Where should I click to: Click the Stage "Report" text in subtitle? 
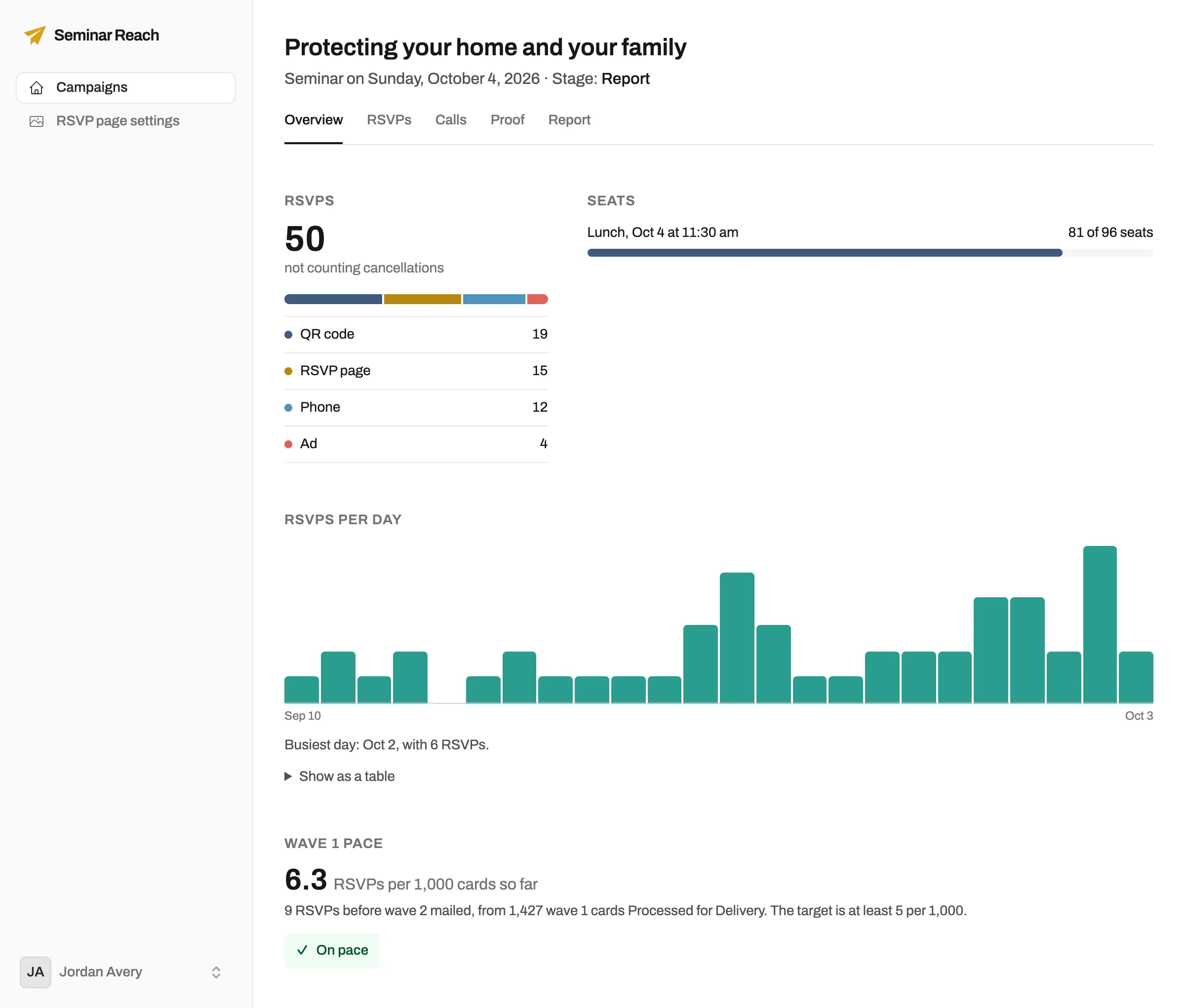[626, 79]
